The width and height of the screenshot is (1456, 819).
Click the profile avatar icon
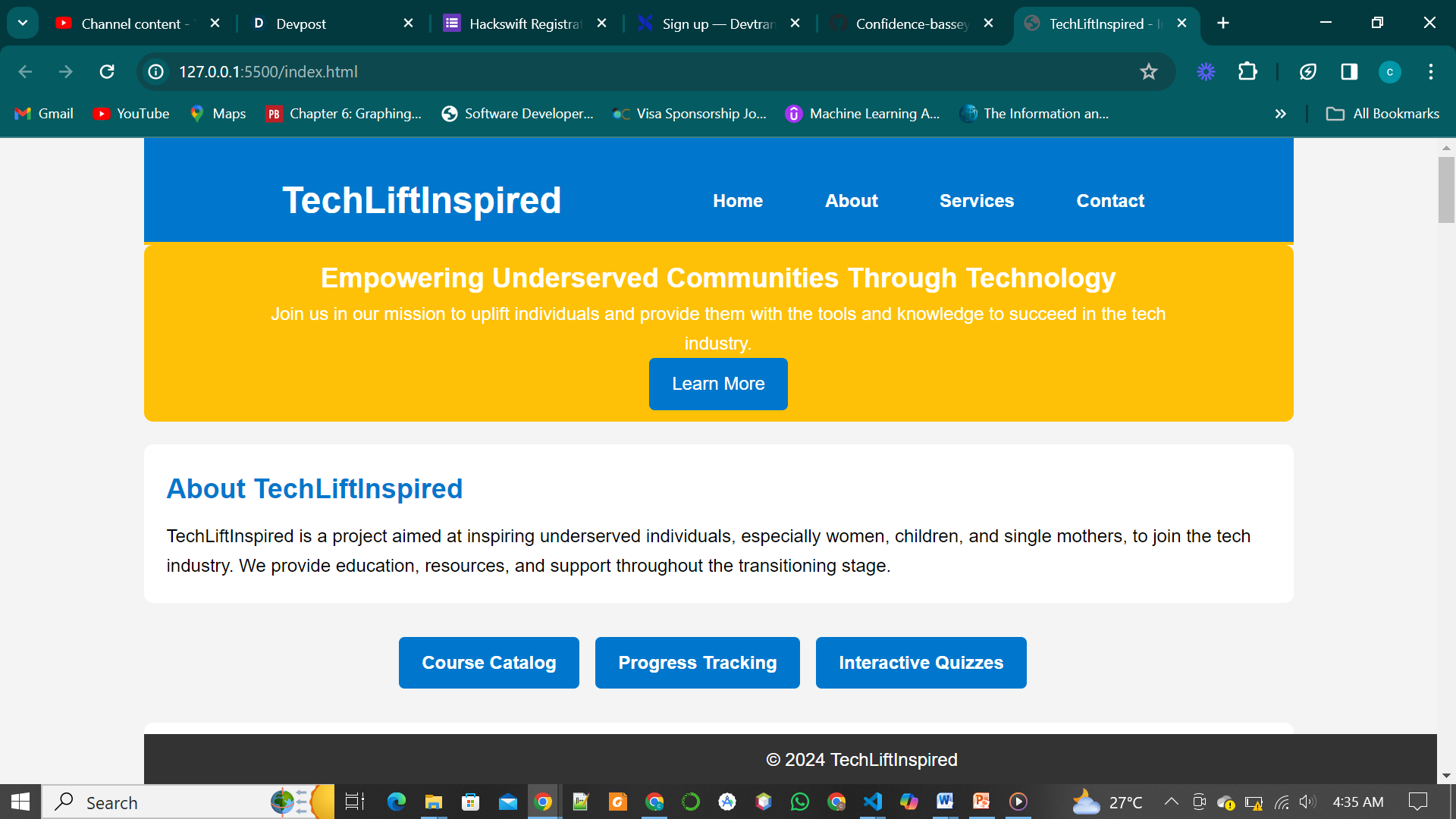click(x=1389, y=71)
